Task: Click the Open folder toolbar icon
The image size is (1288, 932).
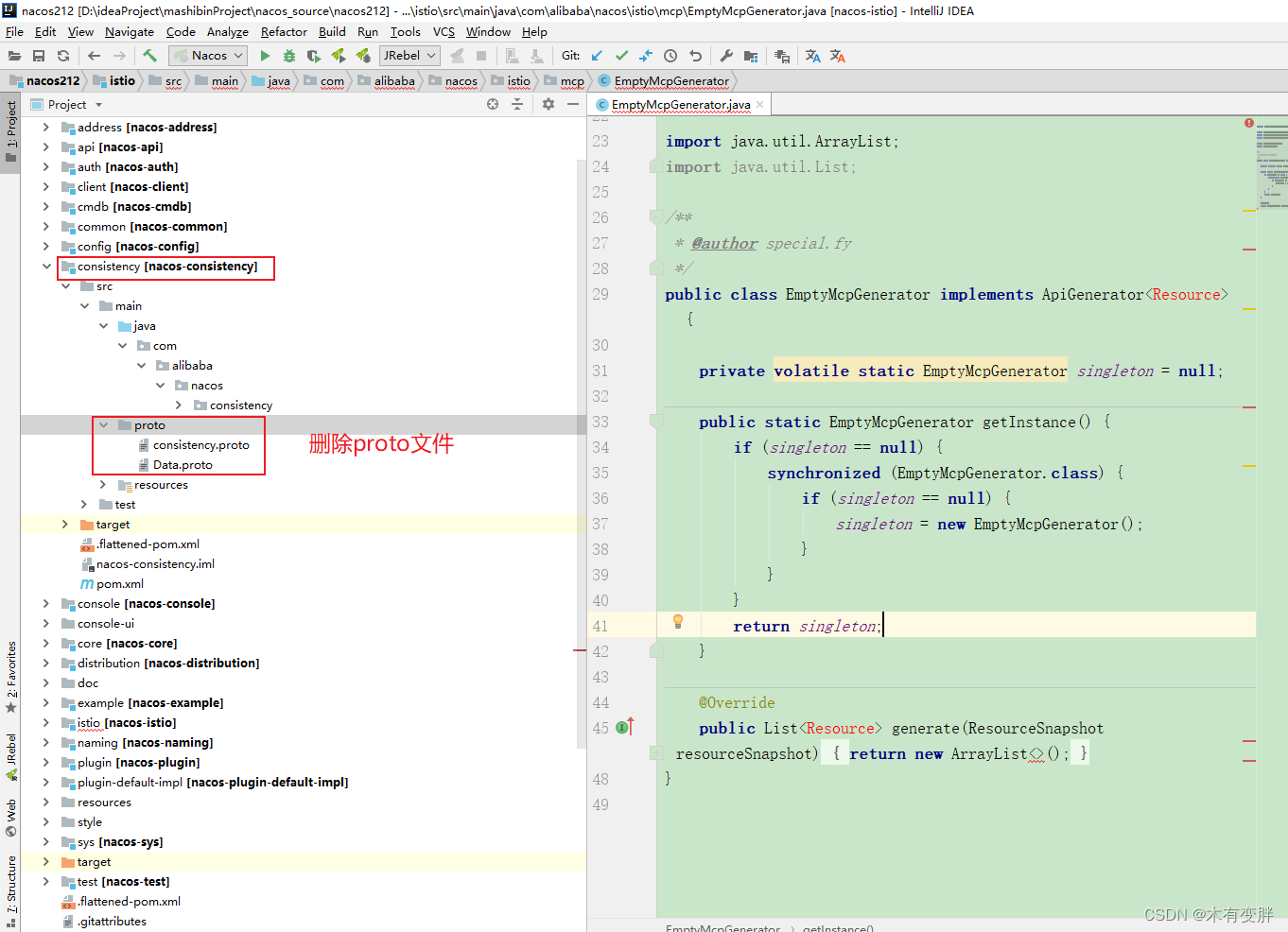Action: 14,56
